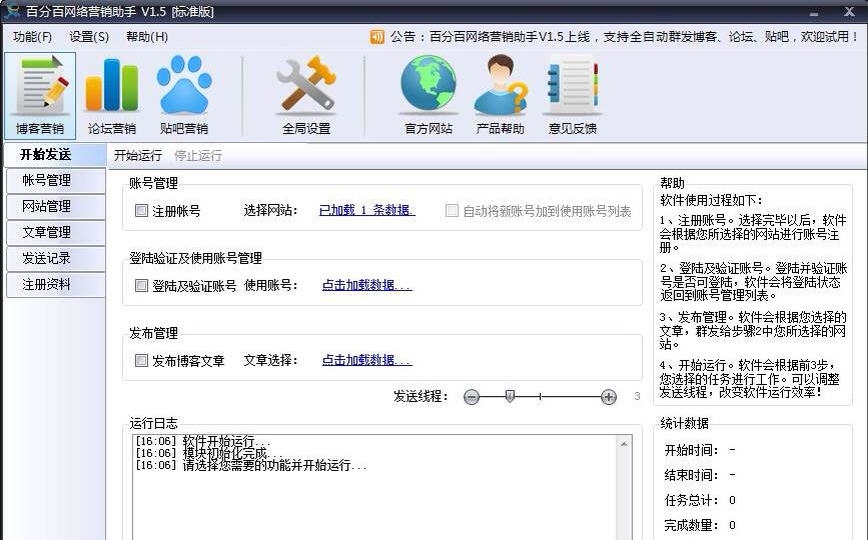The image size is (868, 540).
Task: Enable the 登陆及验证帐号 checkbox
Action: (141, 285)
